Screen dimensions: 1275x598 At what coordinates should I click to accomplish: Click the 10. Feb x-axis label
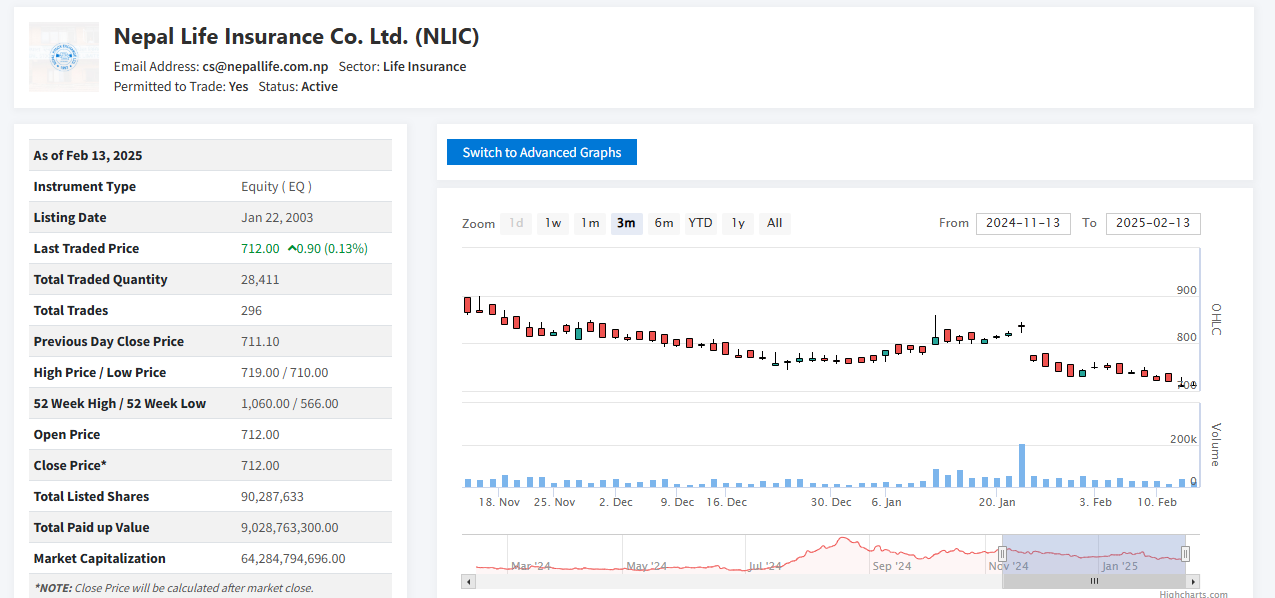[x=1157, y=502]
